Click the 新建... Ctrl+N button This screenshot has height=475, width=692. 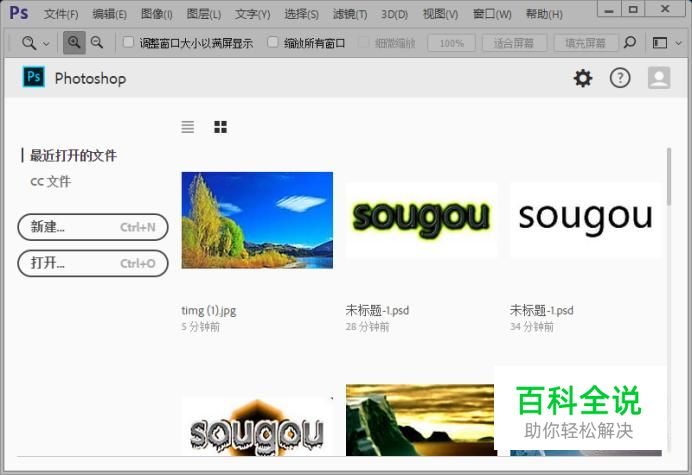coord(93,227)
